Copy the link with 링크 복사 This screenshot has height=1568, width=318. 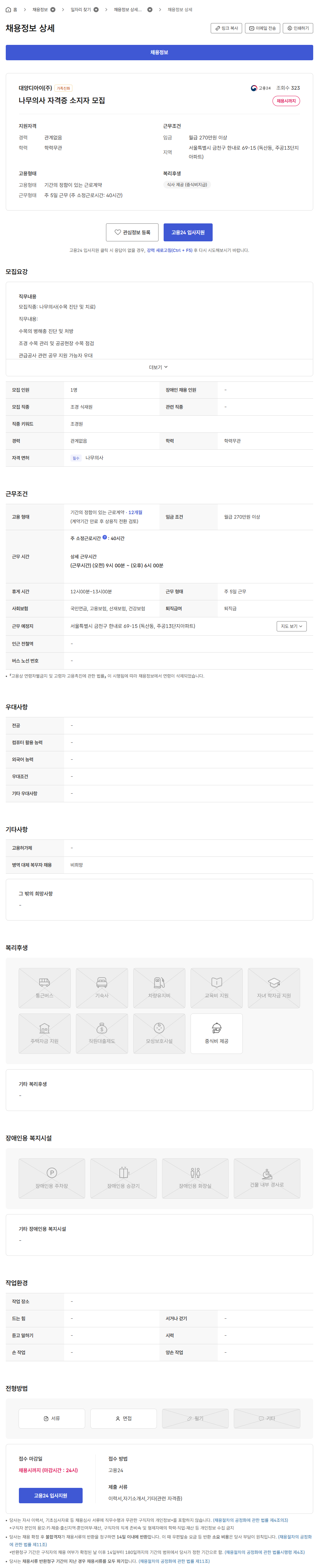(x=226, y=28)
